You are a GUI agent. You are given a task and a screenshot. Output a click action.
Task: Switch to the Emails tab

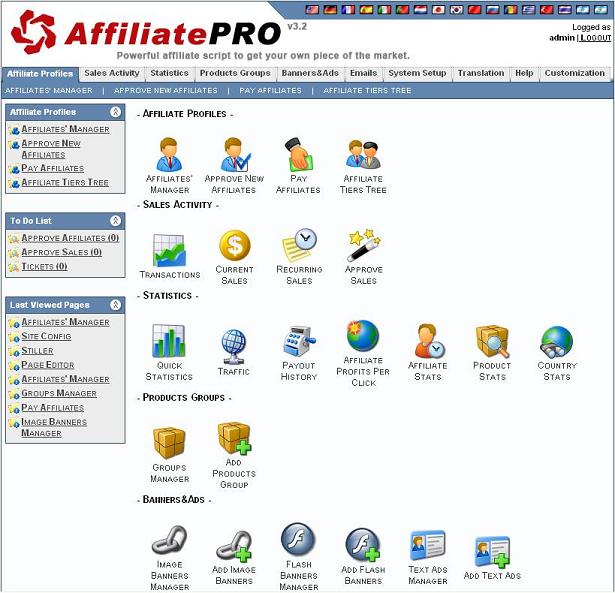pyautogui.click(x=363, y=73)
